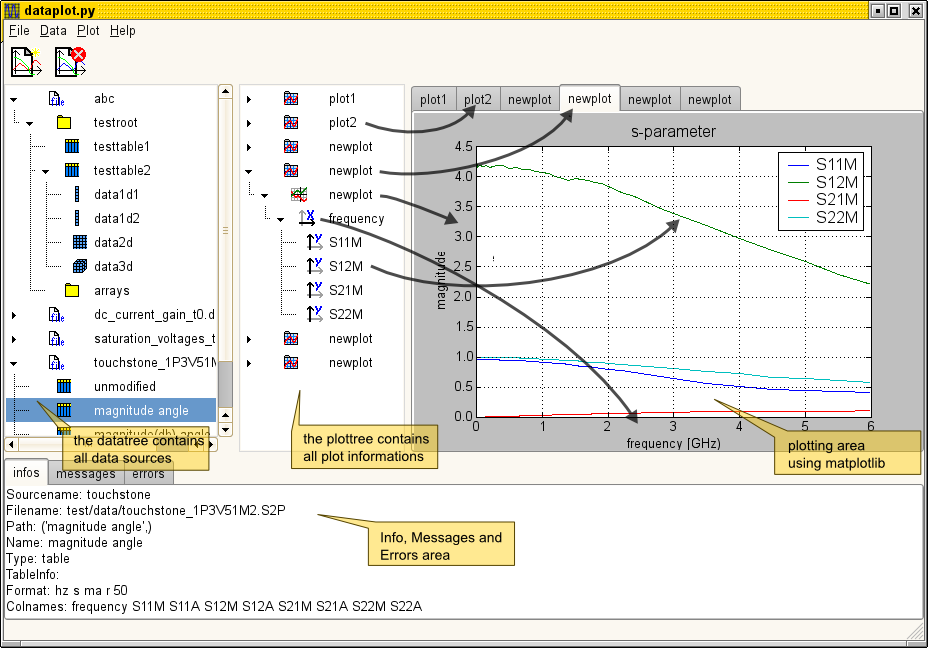This screenshot has height=648, width=928.
Task: Click the delete plot toolbar icon with red X
Action: click(x=70, y=62)
